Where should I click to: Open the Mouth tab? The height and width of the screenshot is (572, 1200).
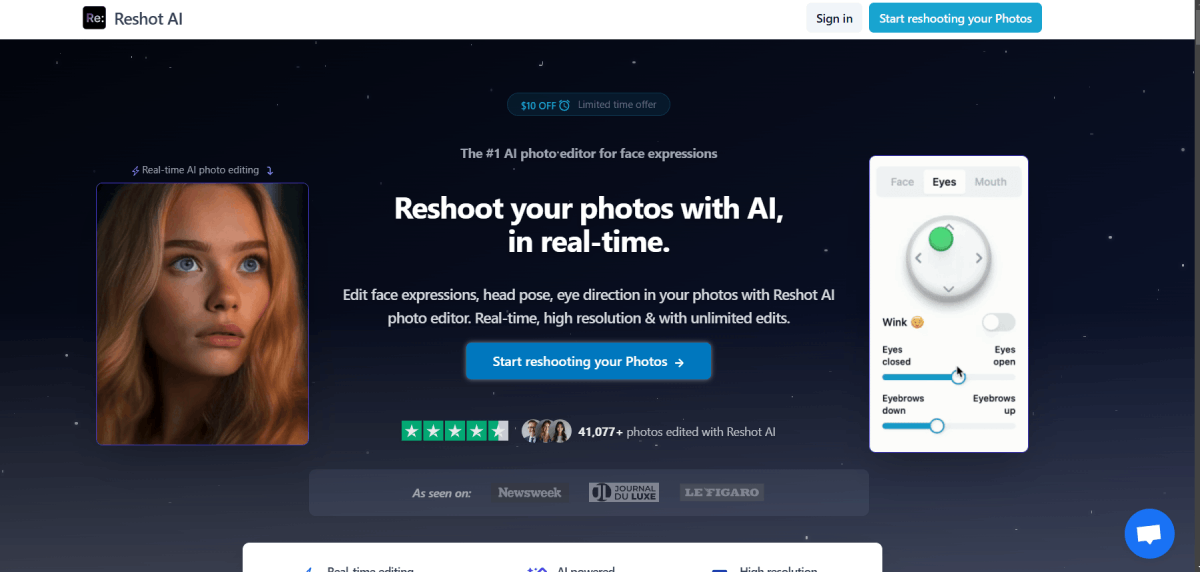(991, 182)
